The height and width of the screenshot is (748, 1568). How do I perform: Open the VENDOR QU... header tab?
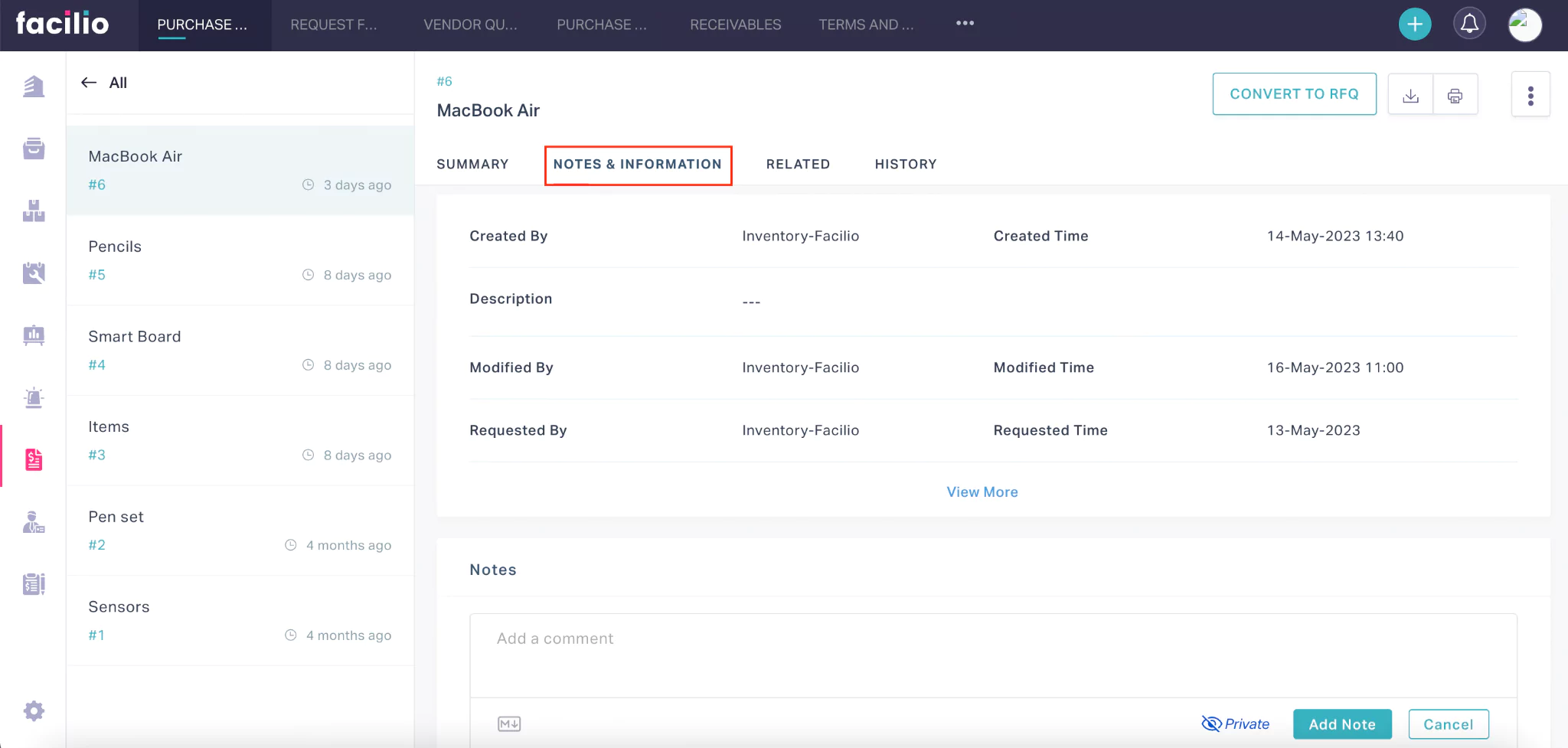470,24
